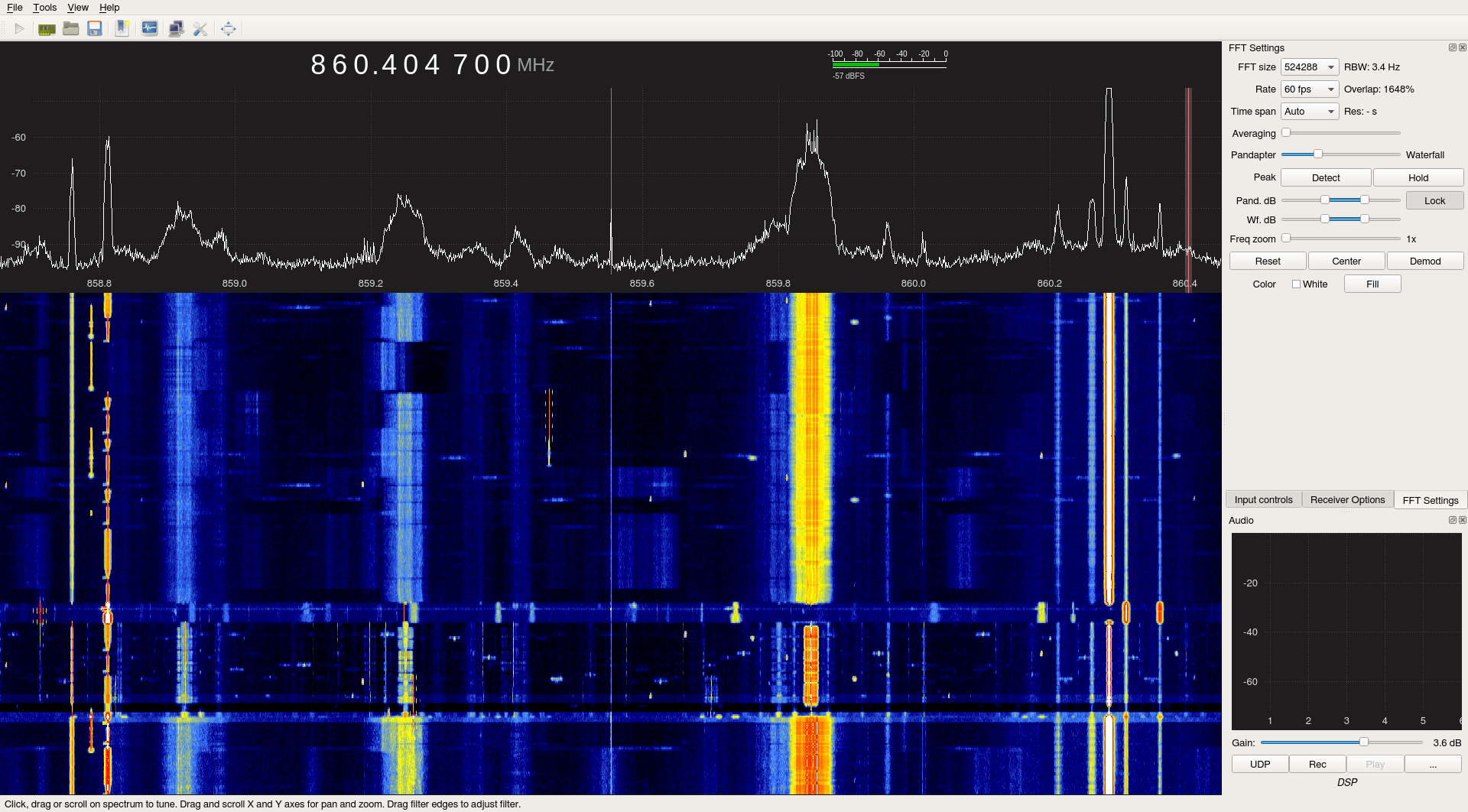Open the Rate 60 fps dropdown
The height and width of the screenshot is (812, 1468).
(x=1310, y=89)
